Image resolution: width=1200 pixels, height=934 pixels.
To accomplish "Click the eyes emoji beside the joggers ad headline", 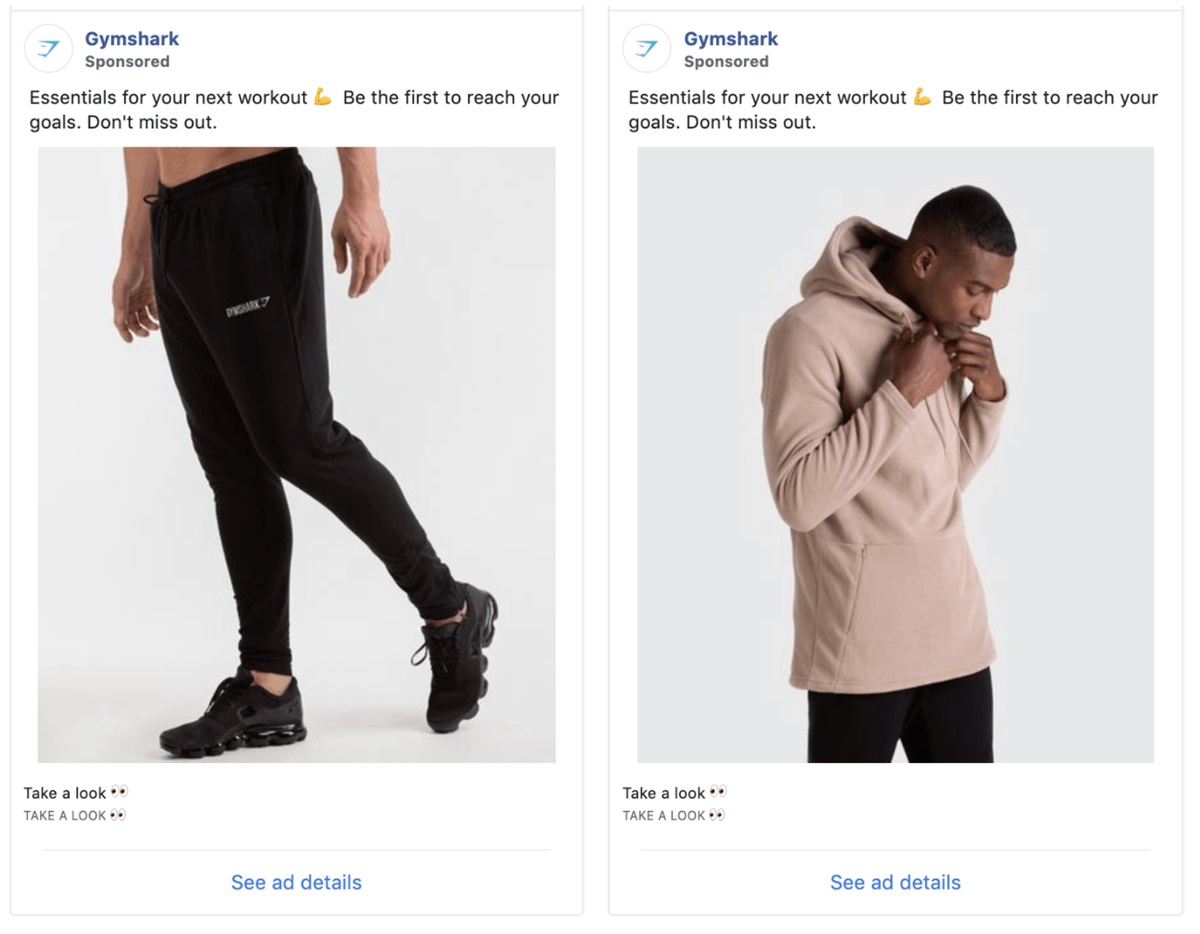I will tap(119, 793).
